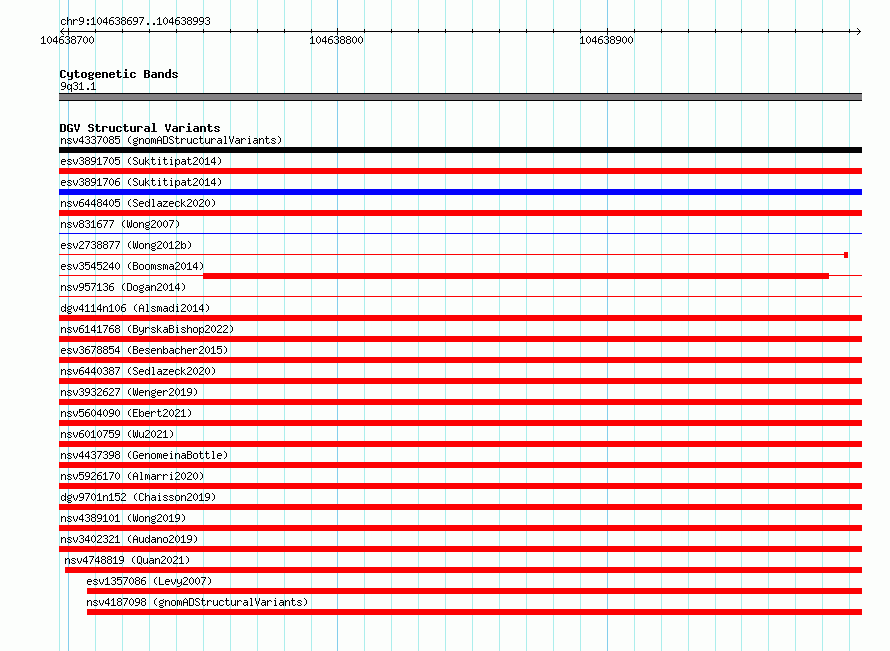This screenshot has height=651, width=890.
Task: Click the black nsv4337085 gnomAD variant bar
Action: pos(460,150)
